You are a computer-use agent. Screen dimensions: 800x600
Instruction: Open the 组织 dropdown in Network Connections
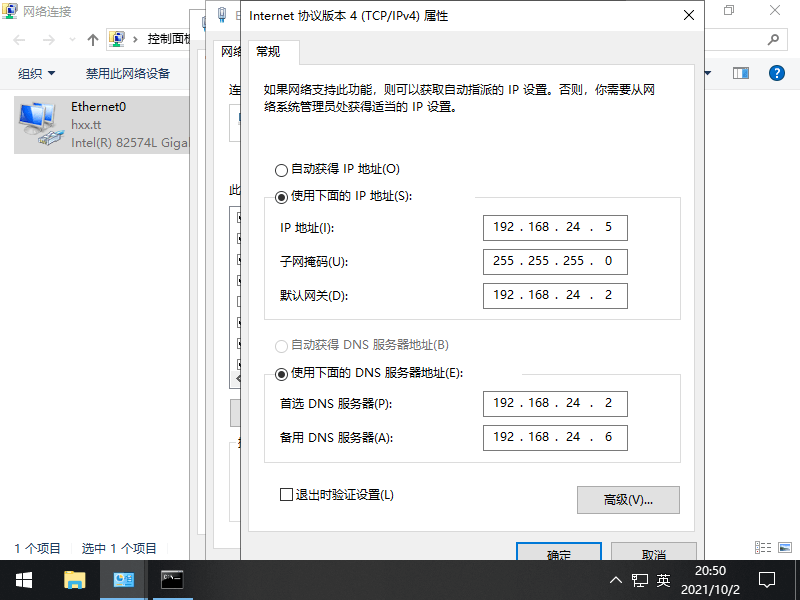(36, 73)
